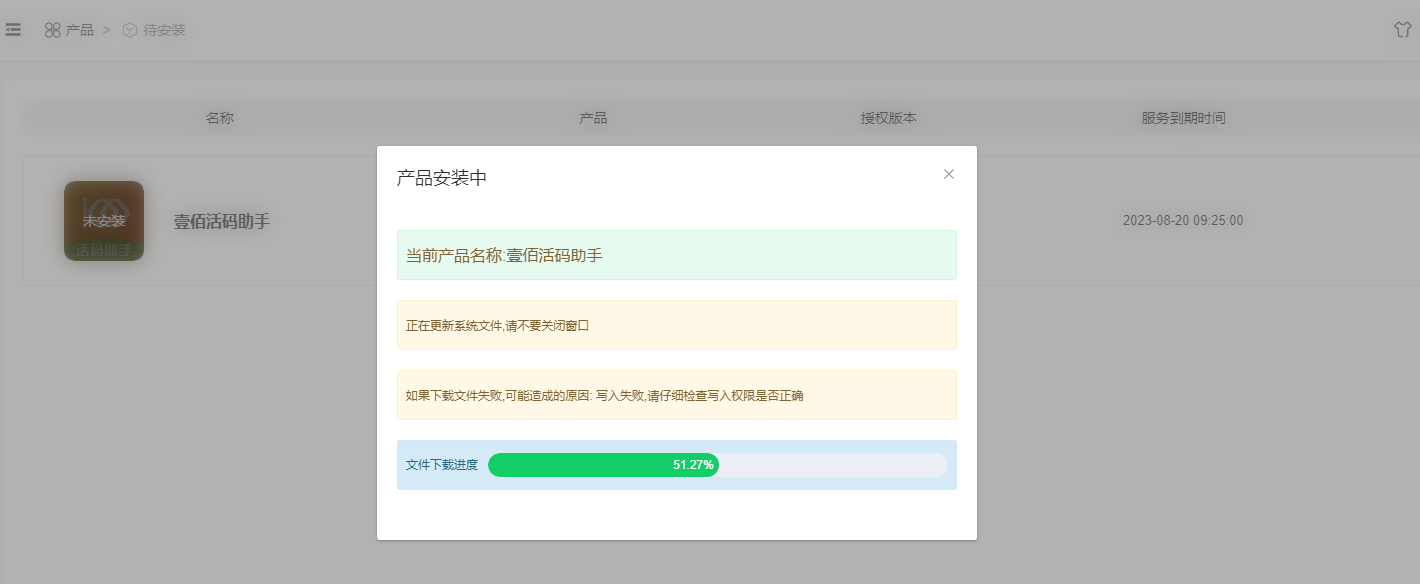Click the 当前产品名称 green notice
1420x584 pixels.
click(677, 255)
